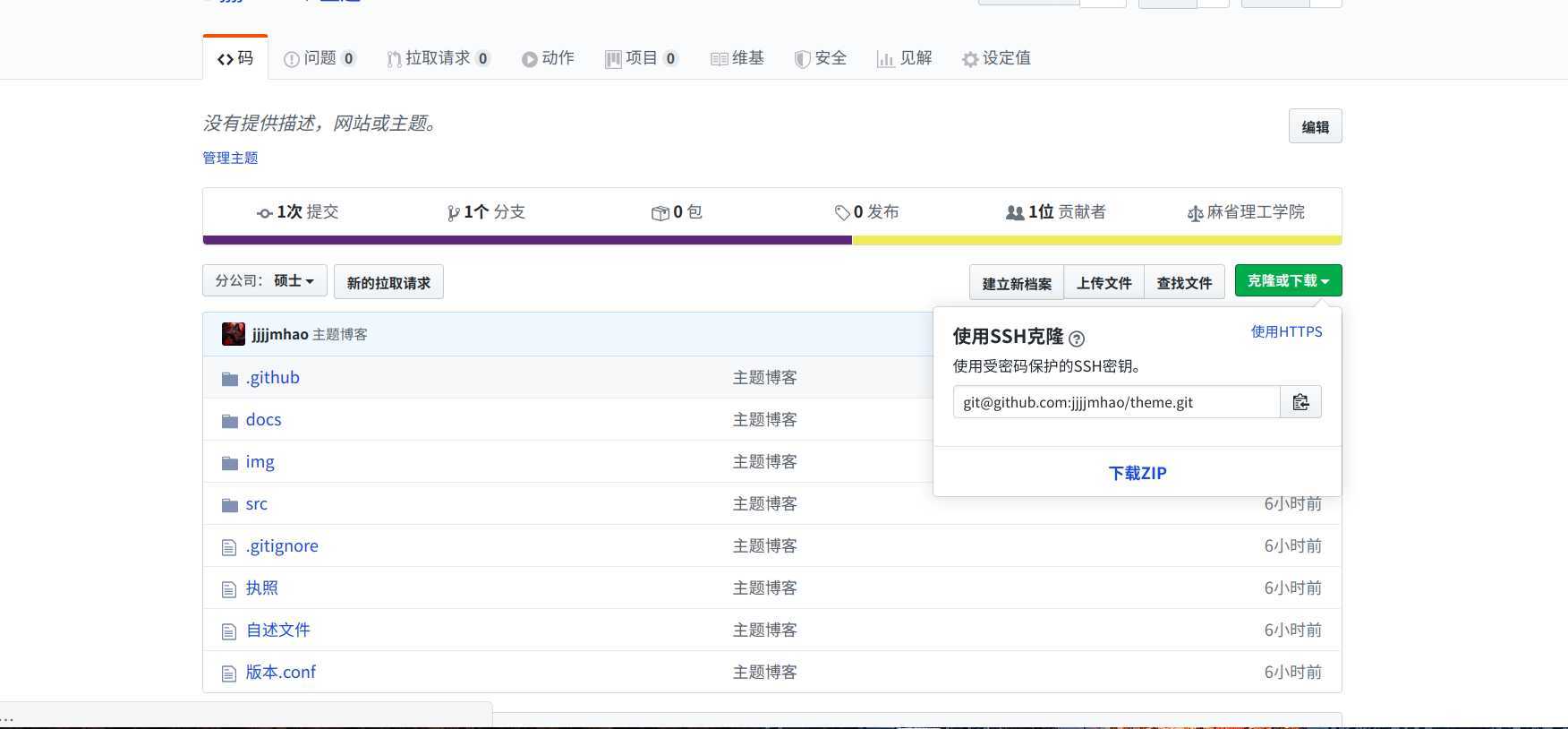Viewport: 1568px width, 729px height.
Task: Open the docs folder link
Action: [x=263, y=420]
